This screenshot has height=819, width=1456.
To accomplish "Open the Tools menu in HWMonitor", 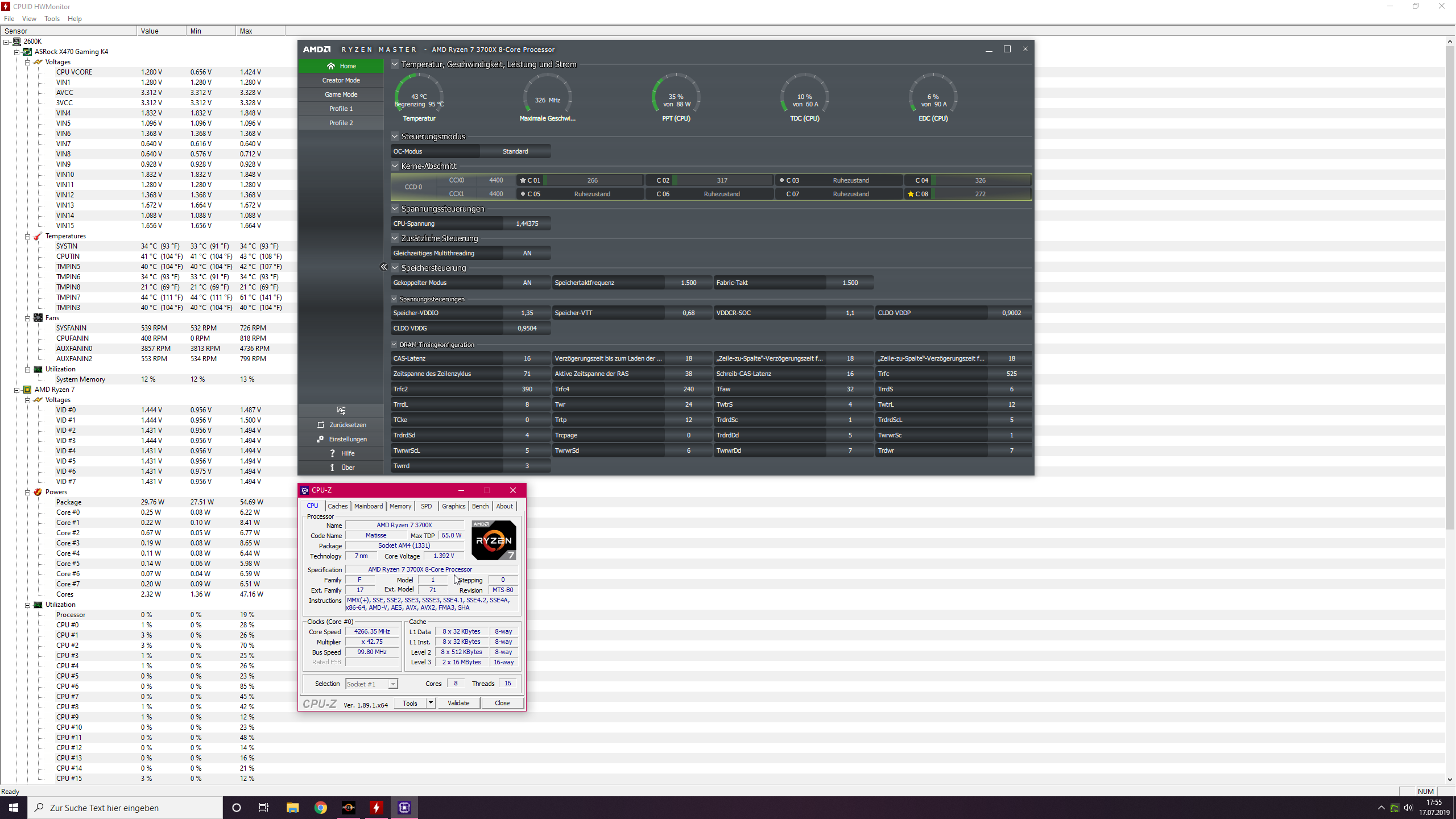I will tap(52, 19).
